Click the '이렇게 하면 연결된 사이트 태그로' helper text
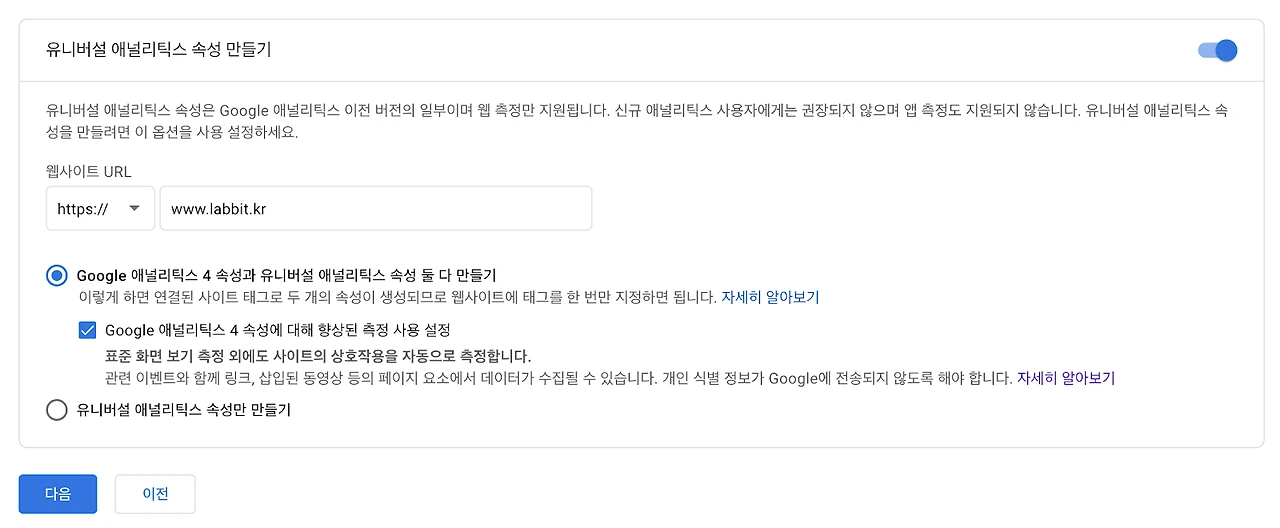 tap(398, 297)
